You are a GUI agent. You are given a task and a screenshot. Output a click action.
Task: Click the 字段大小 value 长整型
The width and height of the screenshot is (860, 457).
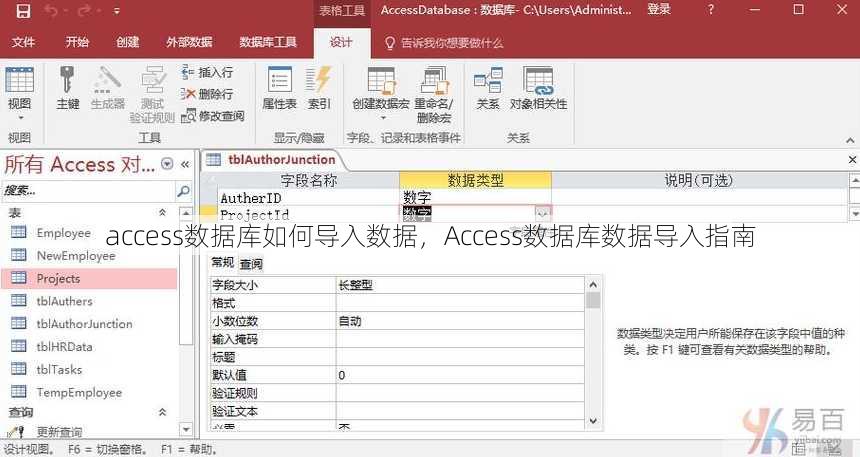(460, 285)
